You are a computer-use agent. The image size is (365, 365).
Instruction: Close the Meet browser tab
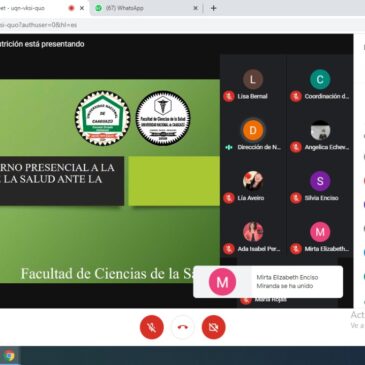82,8
